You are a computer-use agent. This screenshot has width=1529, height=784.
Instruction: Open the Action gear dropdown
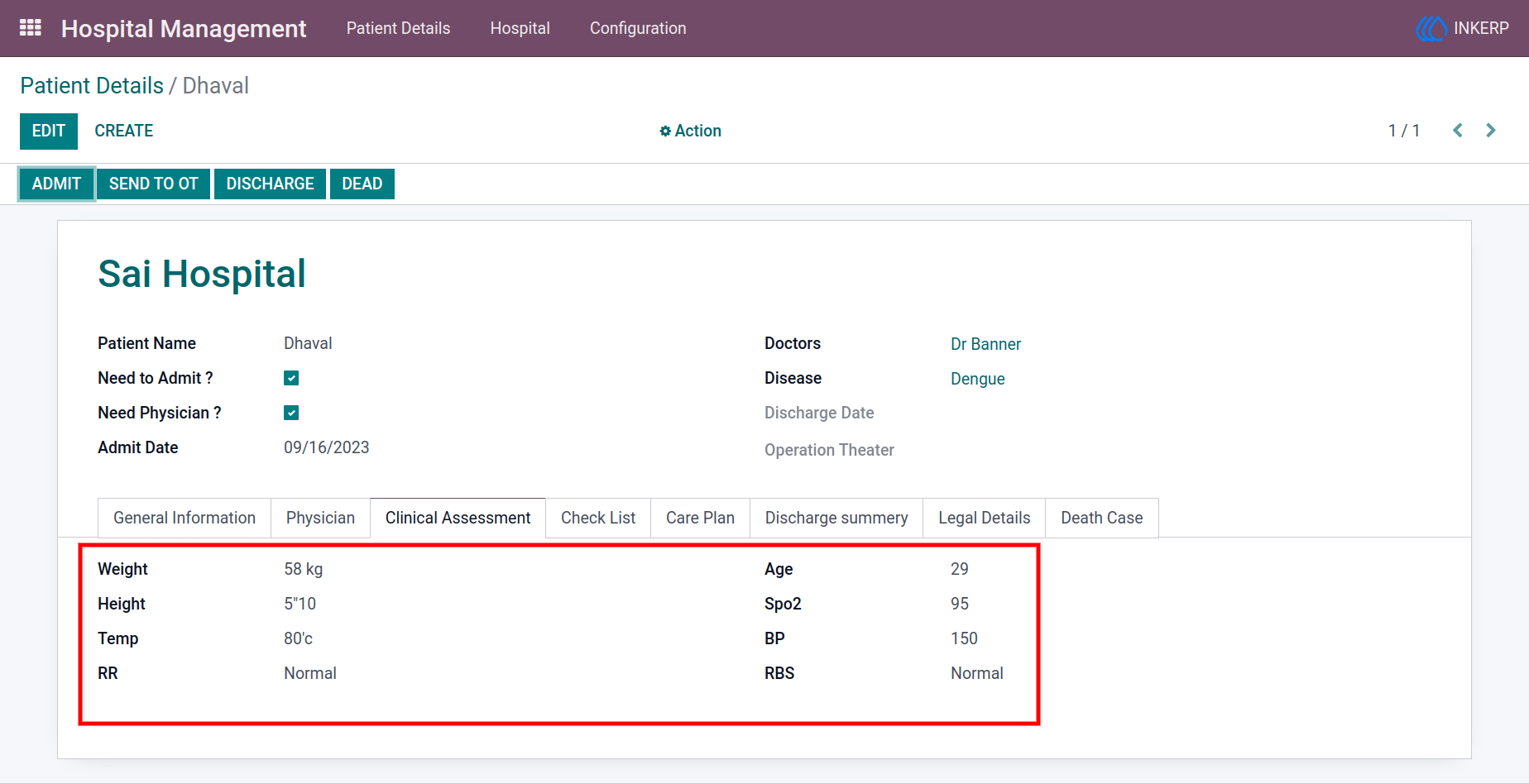pyautogui.click(x=690, y=131)
